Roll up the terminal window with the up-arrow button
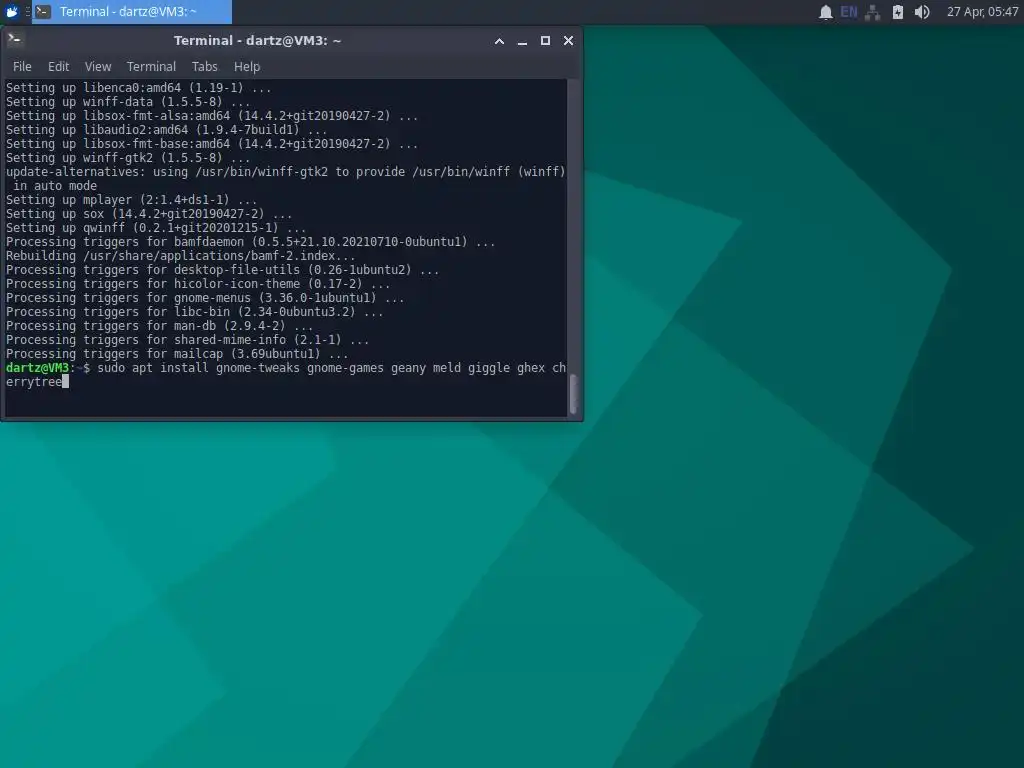The image size is (1024, 768). [499, 40]
